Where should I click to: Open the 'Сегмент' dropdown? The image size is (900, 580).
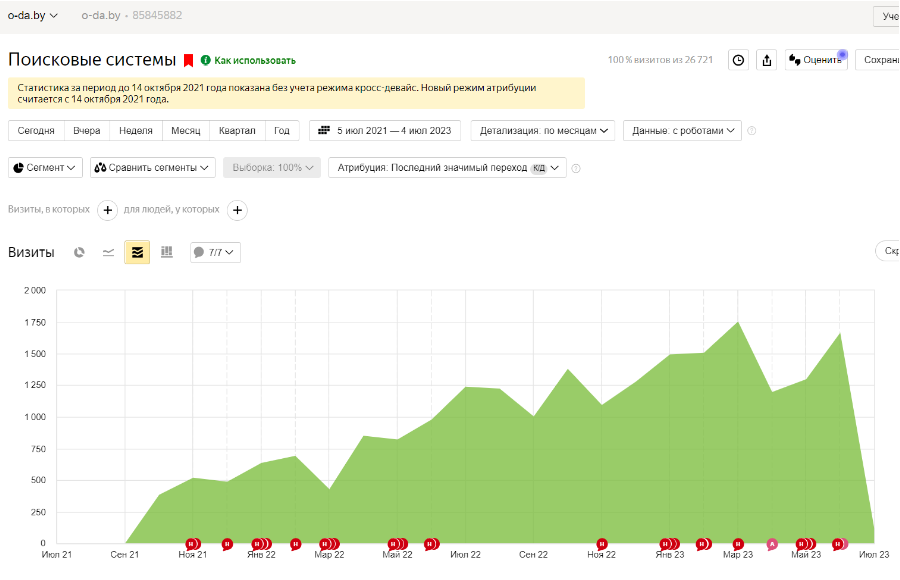45,167
